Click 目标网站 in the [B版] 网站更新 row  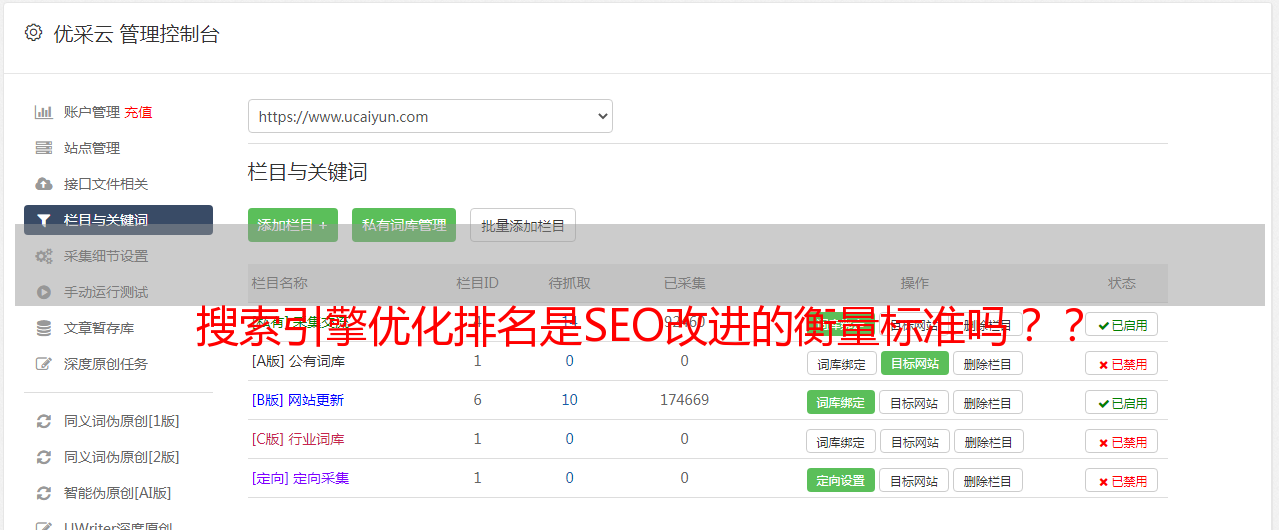click(x=915, y=403)
